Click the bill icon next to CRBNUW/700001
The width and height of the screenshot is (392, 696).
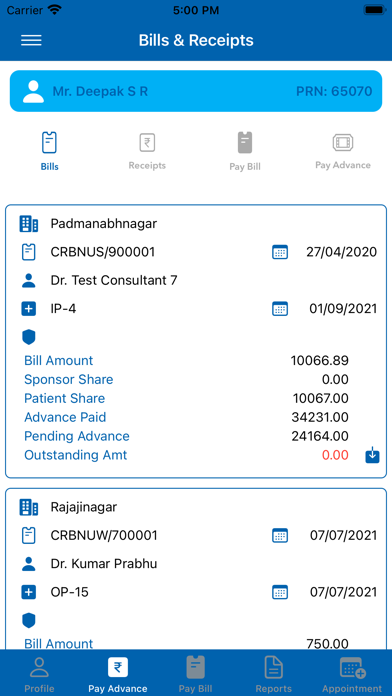(29, 535)
